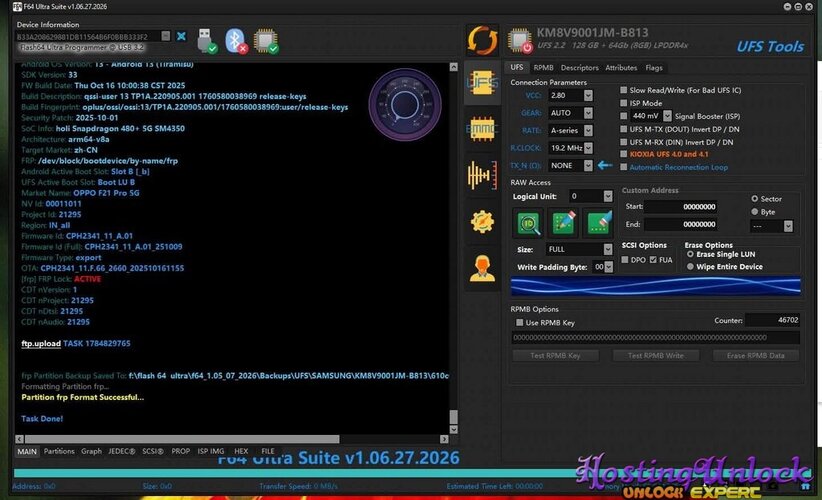Open the eMMC module sidebar icon
Screen dimensions: 822x500
coord(482,128)
